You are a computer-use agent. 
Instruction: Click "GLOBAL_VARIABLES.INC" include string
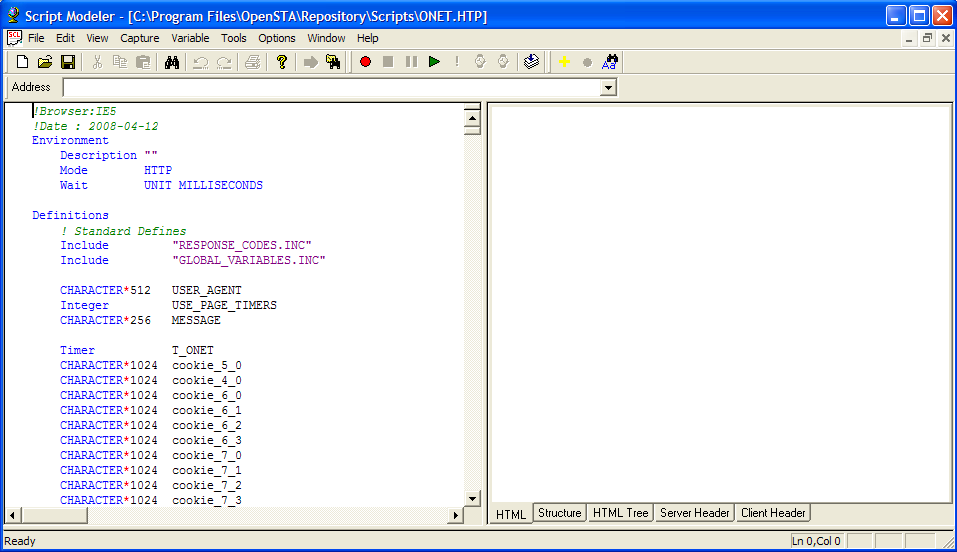[x=249, y=260]
